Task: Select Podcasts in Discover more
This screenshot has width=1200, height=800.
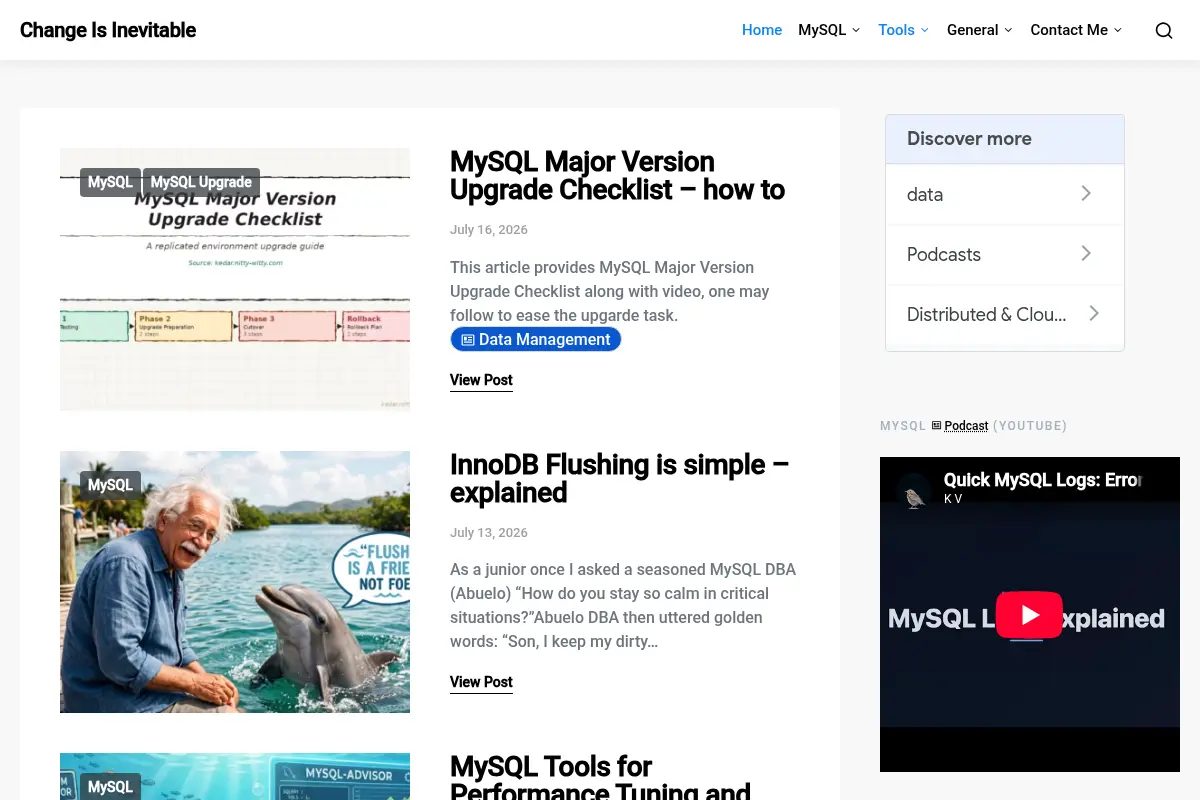Action: [x=1005, y=254]
